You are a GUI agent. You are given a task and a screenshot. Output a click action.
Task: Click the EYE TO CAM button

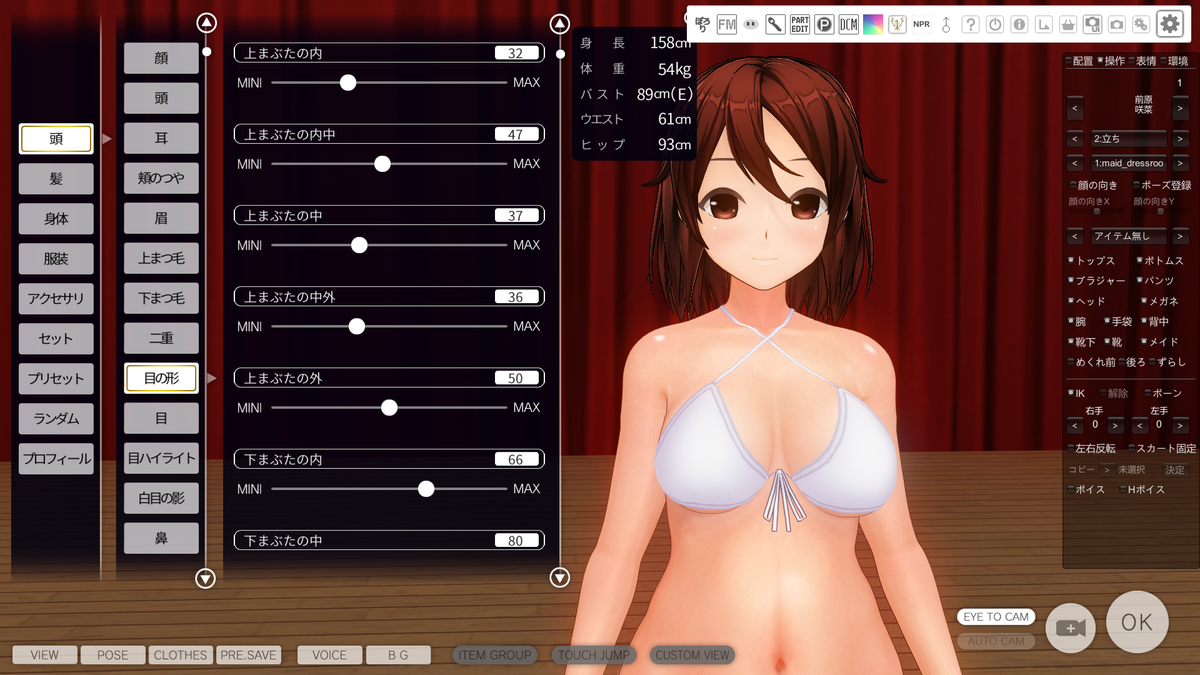tap(995, 617)
